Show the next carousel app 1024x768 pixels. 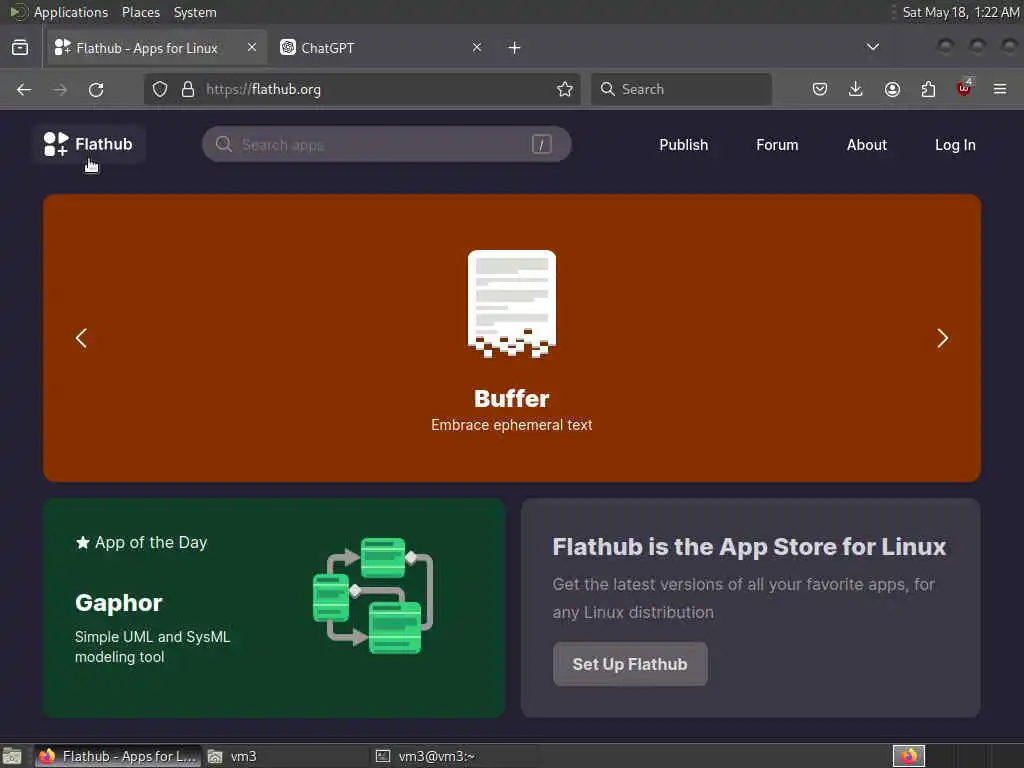942,338
